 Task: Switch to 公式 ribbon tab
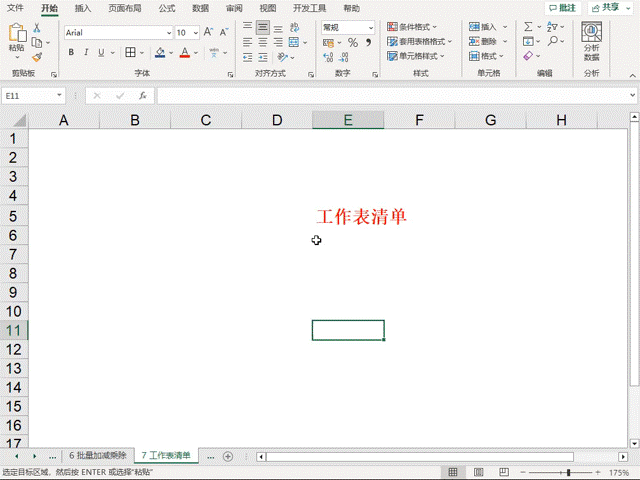click(167, 8)
